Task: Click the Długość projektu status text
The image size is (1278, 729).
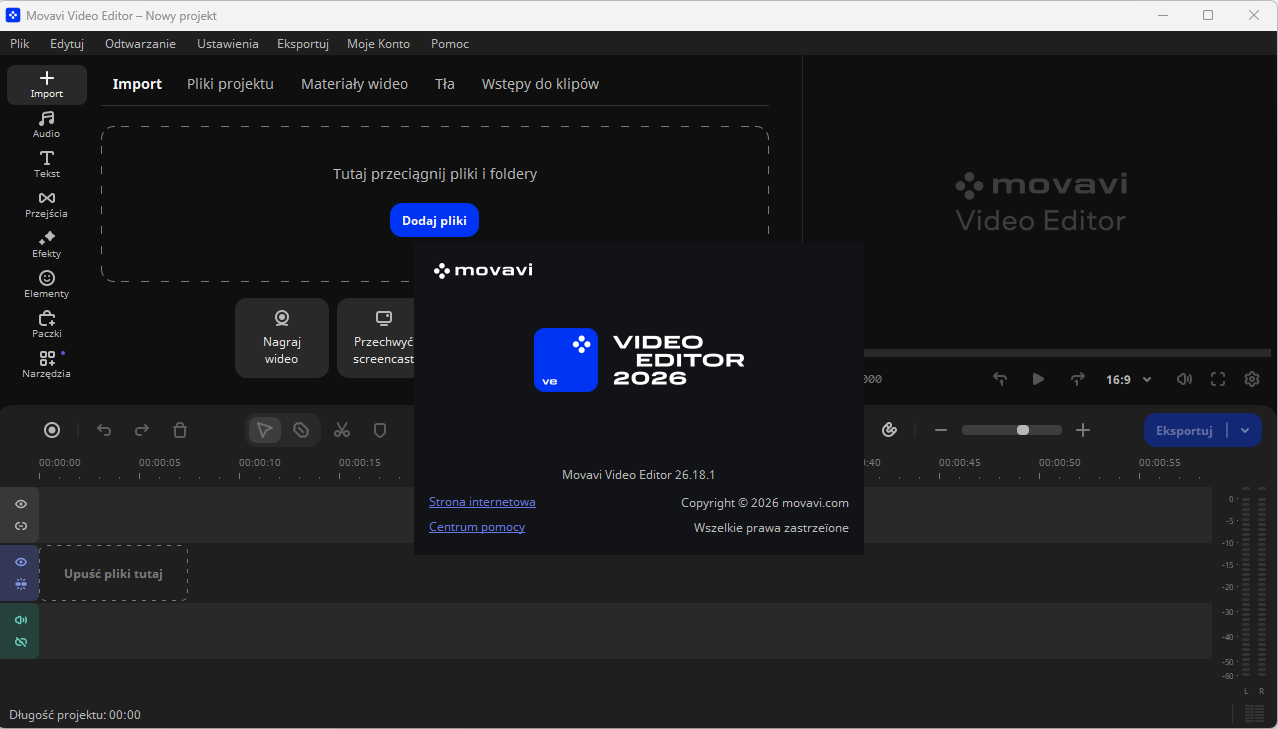Action: click(75, 715)
